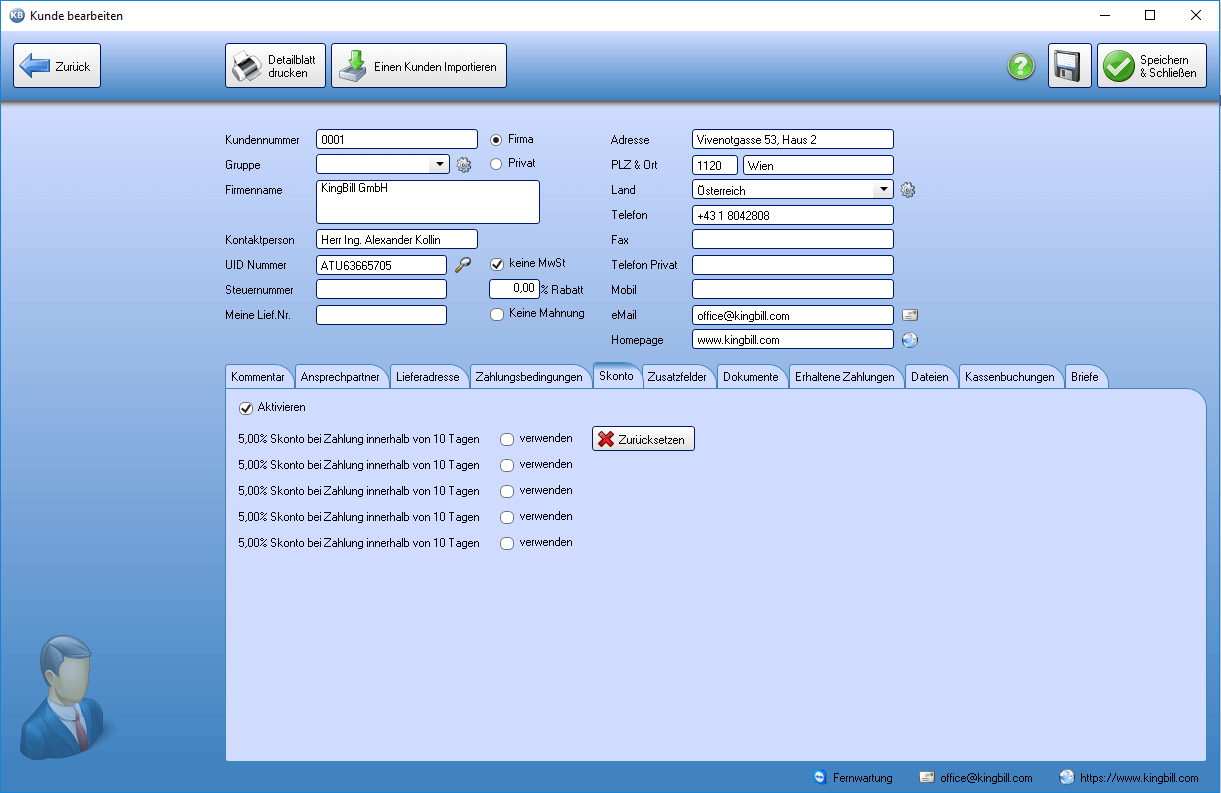The height and width of the screenshot is (793, 1221).
Task: Open https://www.kingbill.com footer link
Action: (x=1139, y=777)
